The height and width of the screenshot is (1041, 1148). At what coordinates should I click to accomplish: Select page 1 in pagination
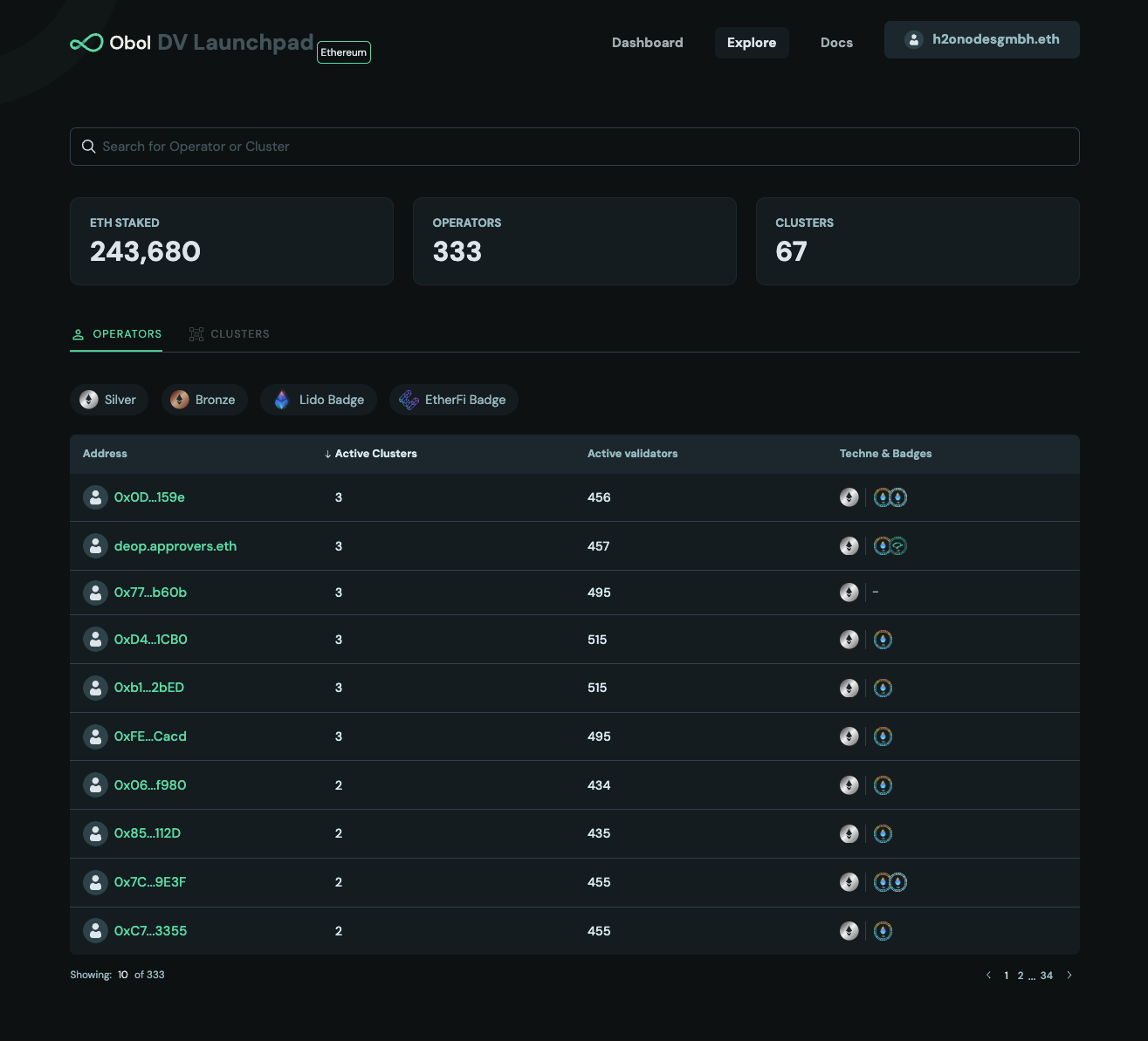point(1007,976)
